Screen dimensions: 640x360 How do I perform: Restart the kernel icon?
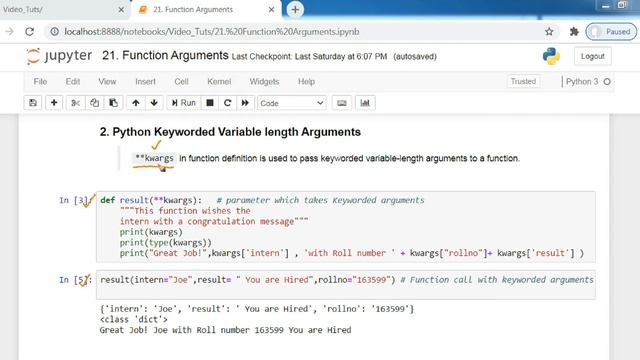coord(227,103)
